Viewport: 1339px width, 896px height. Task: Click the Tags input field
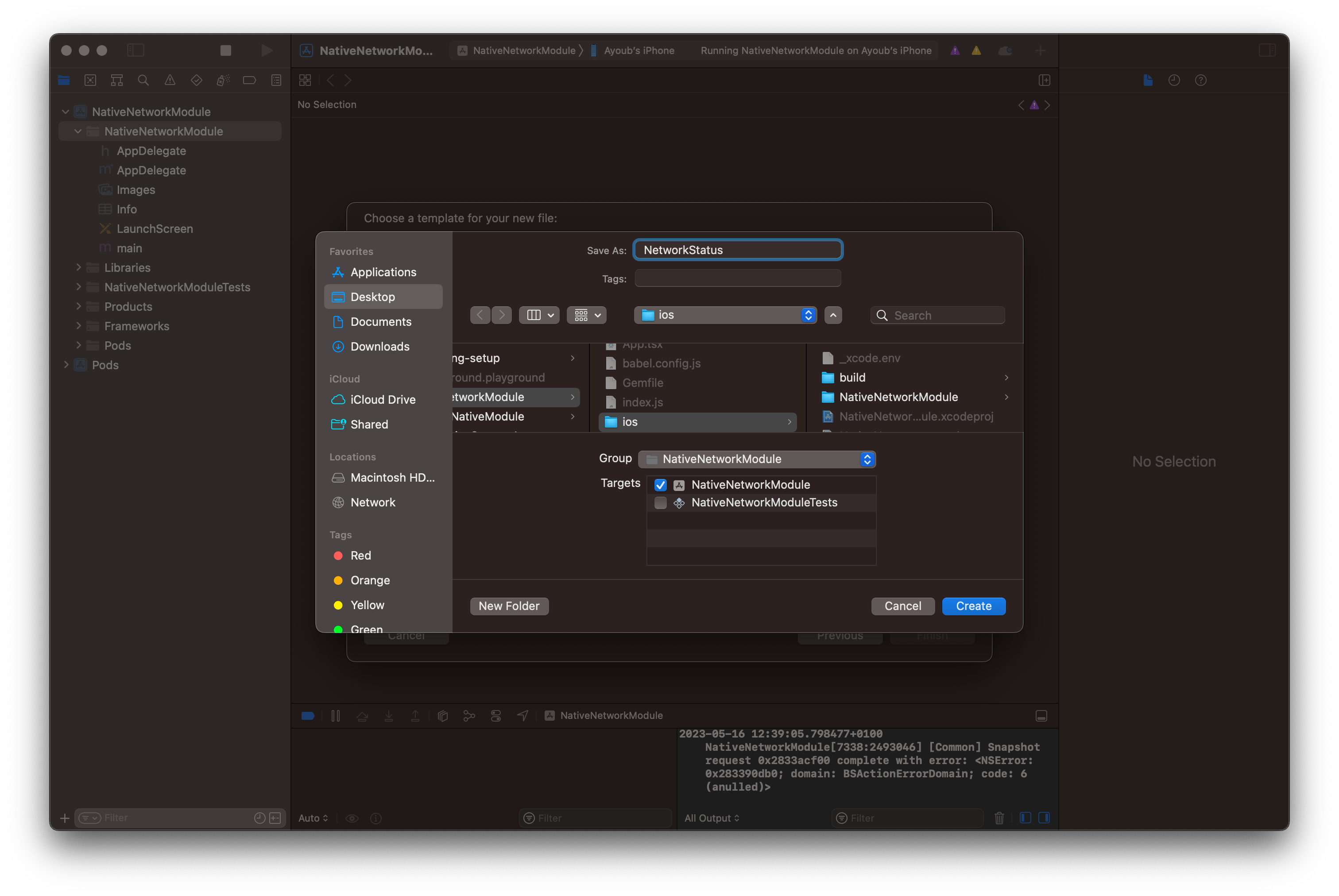coord(738,278)
